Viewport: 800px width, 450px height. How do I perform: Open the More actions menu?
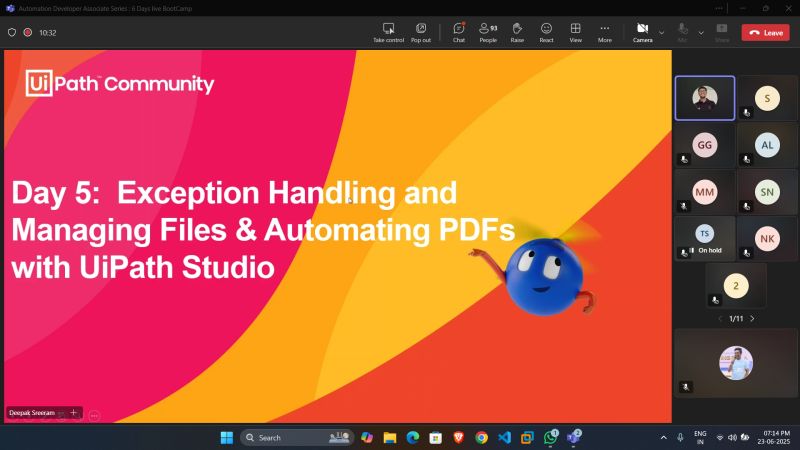(605, 32)
